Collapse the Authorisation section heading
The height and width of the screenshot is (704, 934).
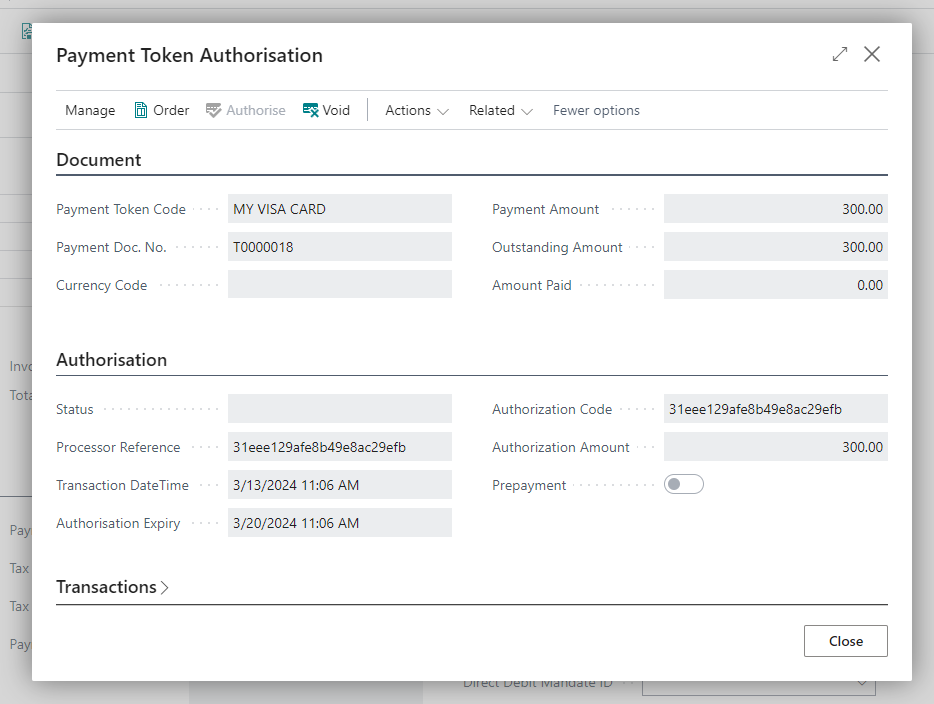click(111, 360)
